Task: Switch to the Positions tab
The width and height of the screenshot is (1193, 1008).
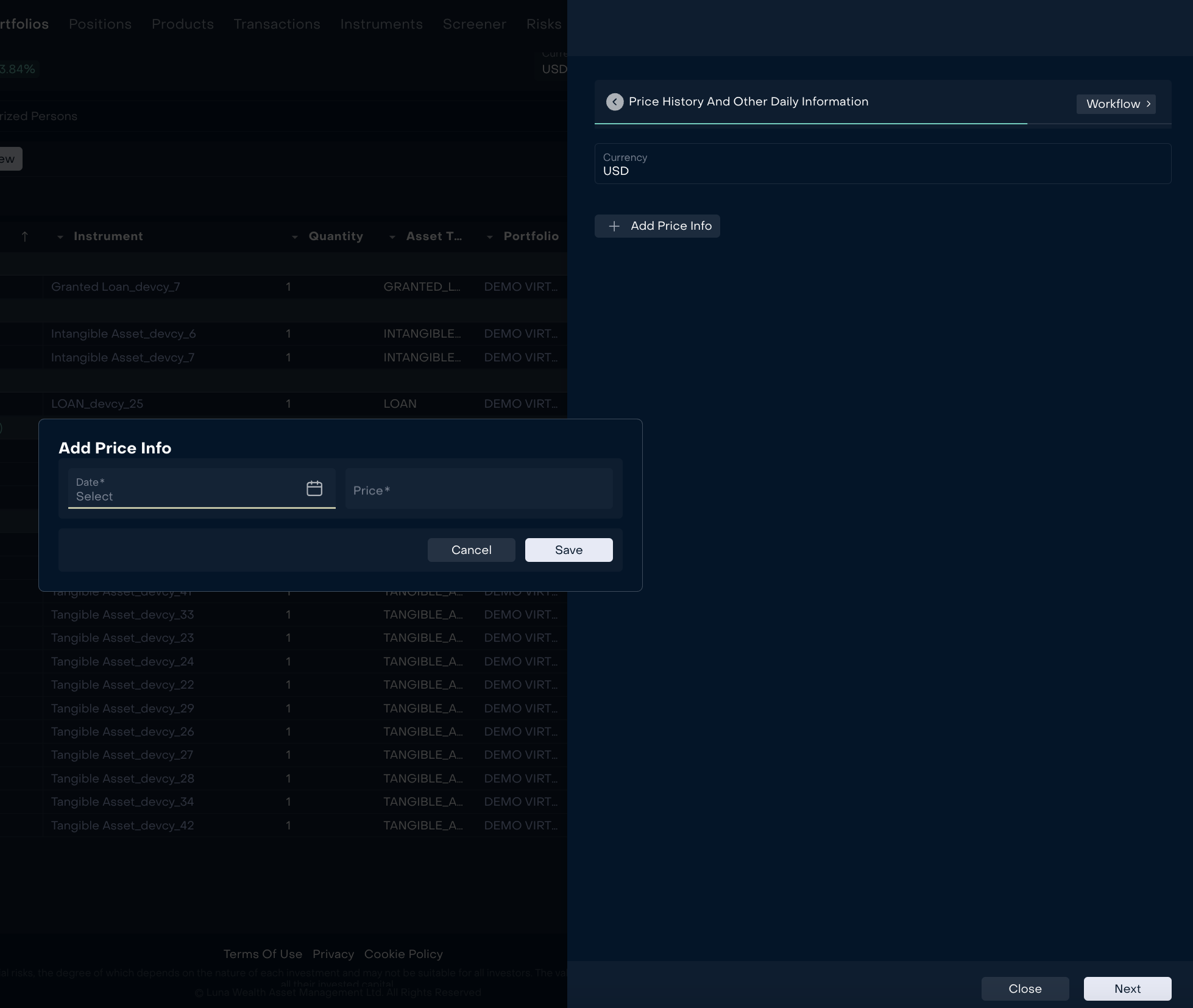Action: [100, 24]
